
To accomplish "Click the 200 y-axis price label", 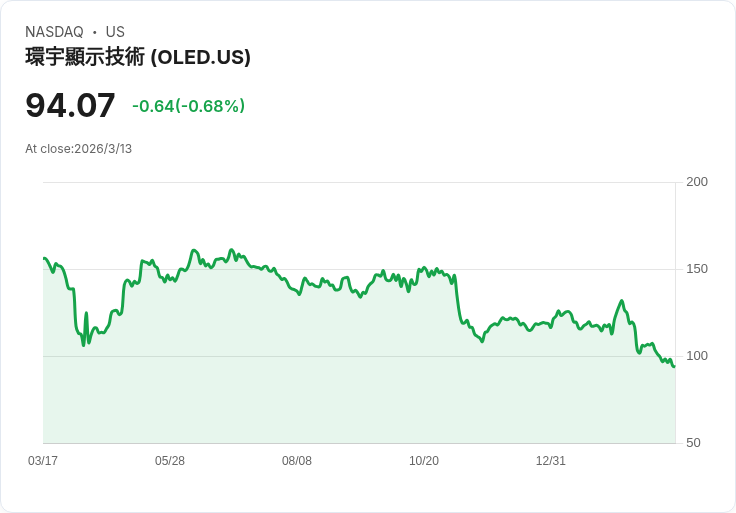I will 697,182.
